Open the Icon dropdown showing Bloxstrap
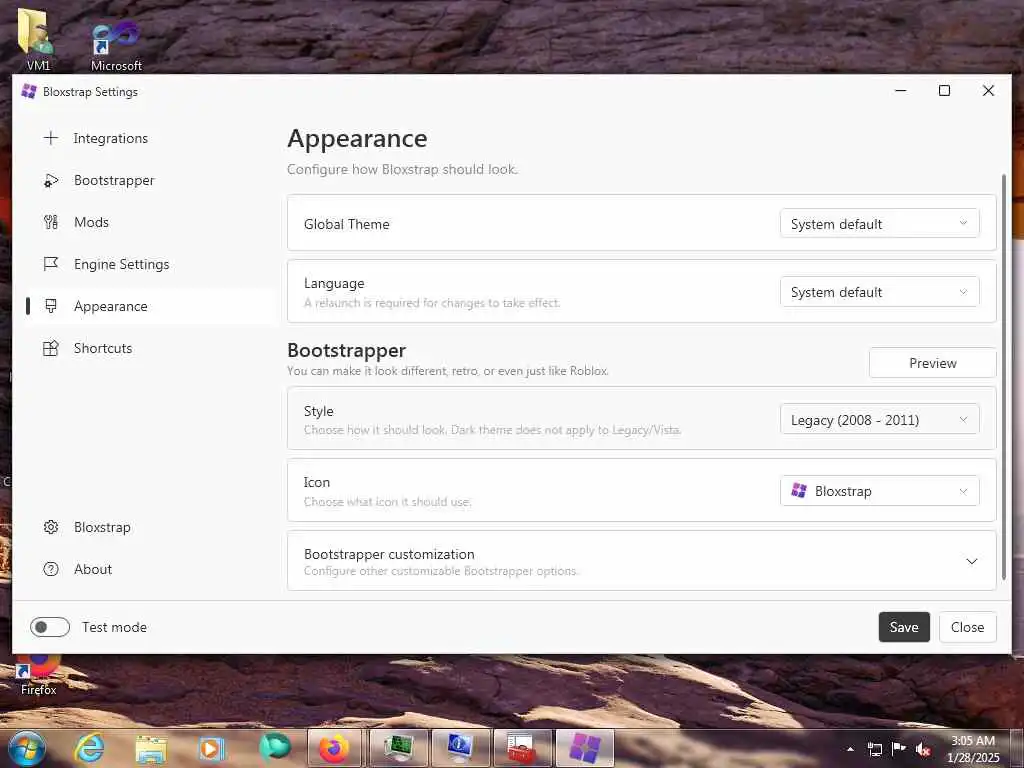The width and height of the screenshot is (1024, 768). pos(879,491)
